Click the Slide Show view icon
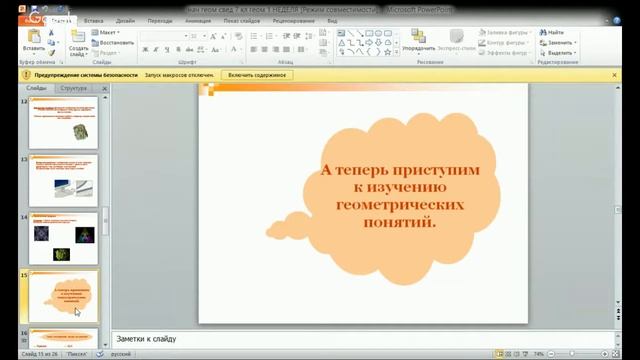The width and height of the screenshot is (640, 360). 525,354
